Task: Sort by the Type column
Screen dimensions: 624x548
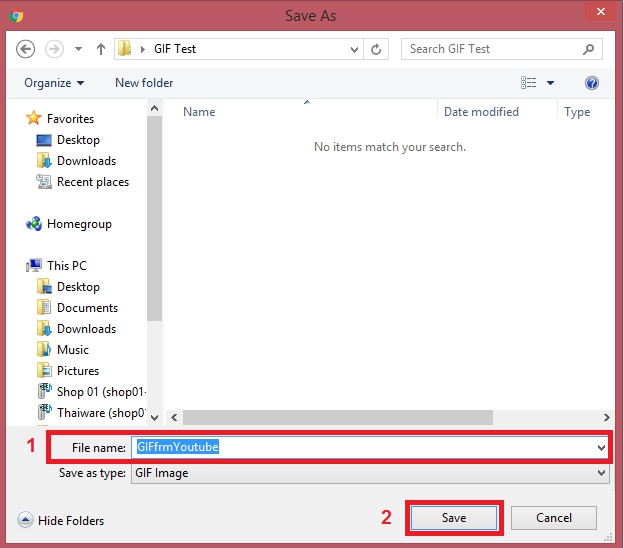Action: (x=577, y=112)
